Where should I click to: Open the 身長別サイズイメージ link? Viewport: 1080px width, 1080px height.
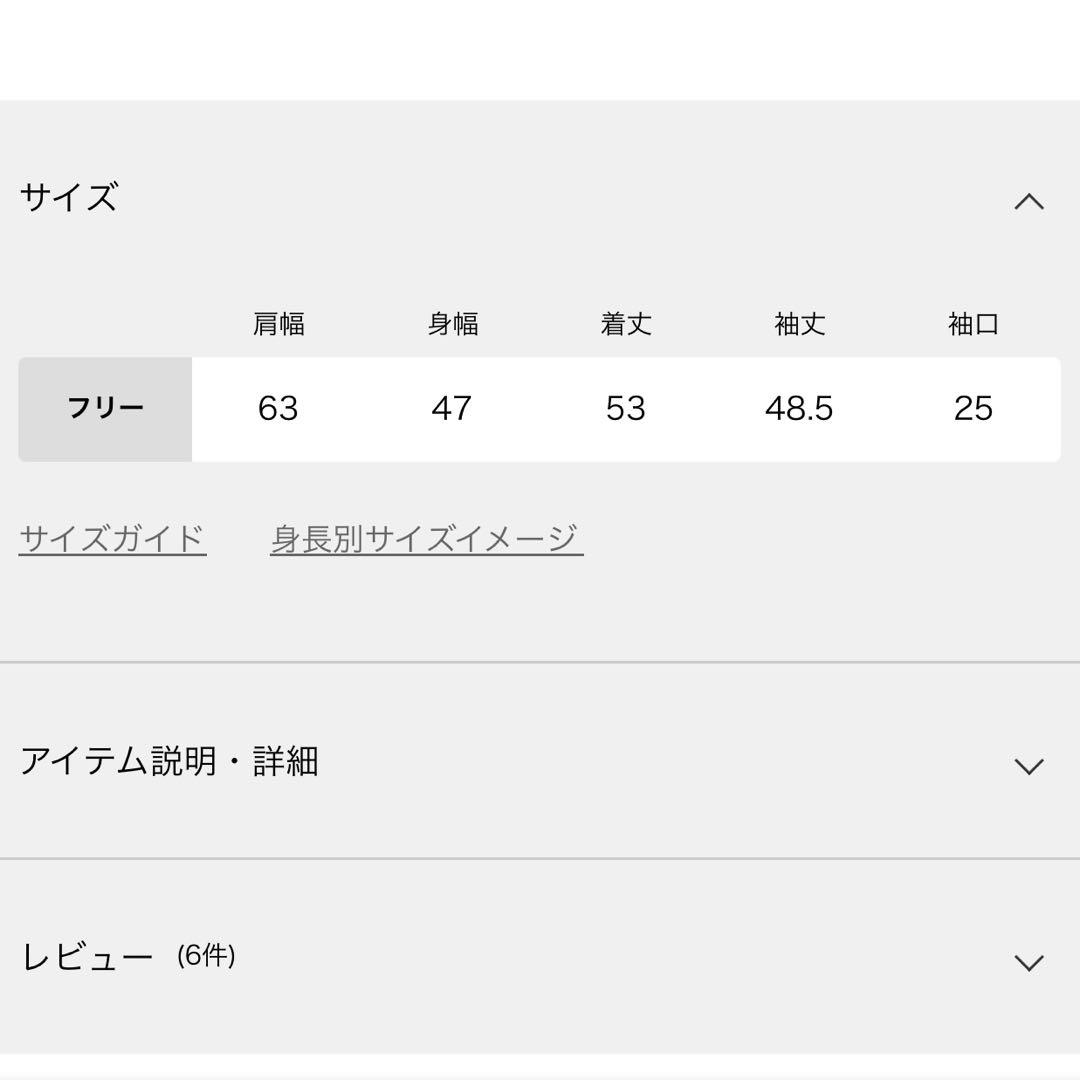click(x=424, y=536)
